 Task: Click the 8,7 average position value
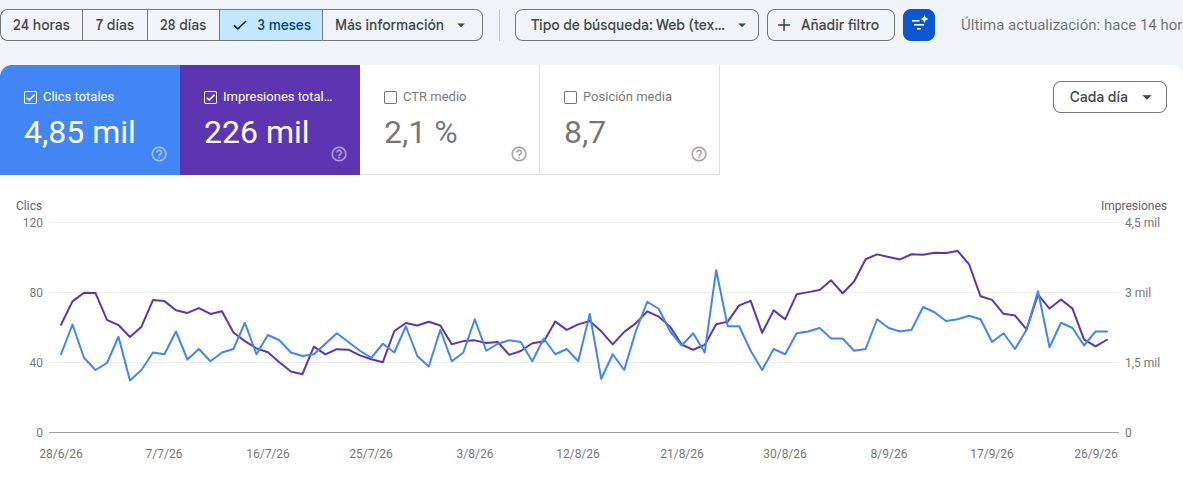[585, 133]
